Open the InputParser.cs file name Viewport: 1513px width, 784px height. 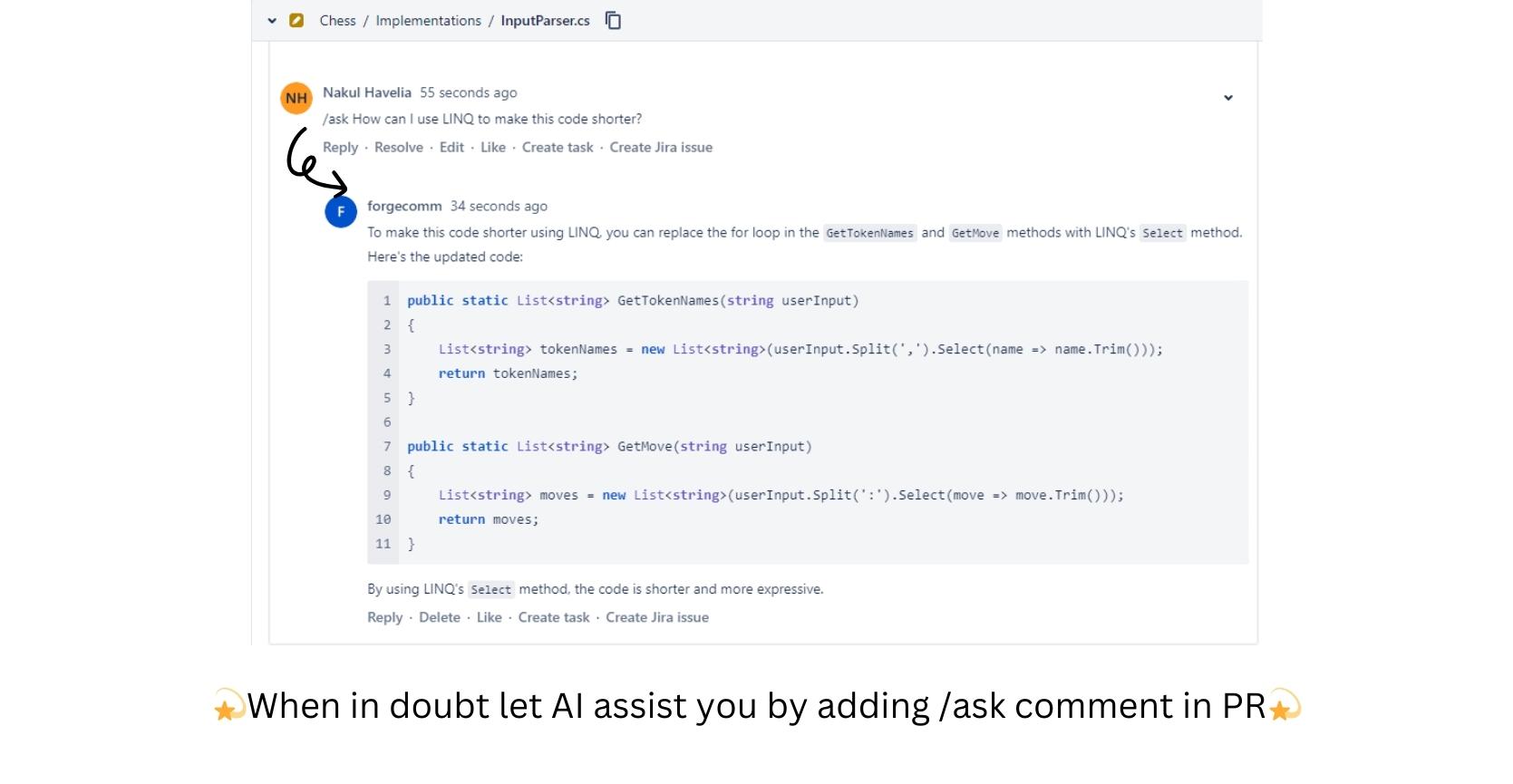[x=545, y=21]
